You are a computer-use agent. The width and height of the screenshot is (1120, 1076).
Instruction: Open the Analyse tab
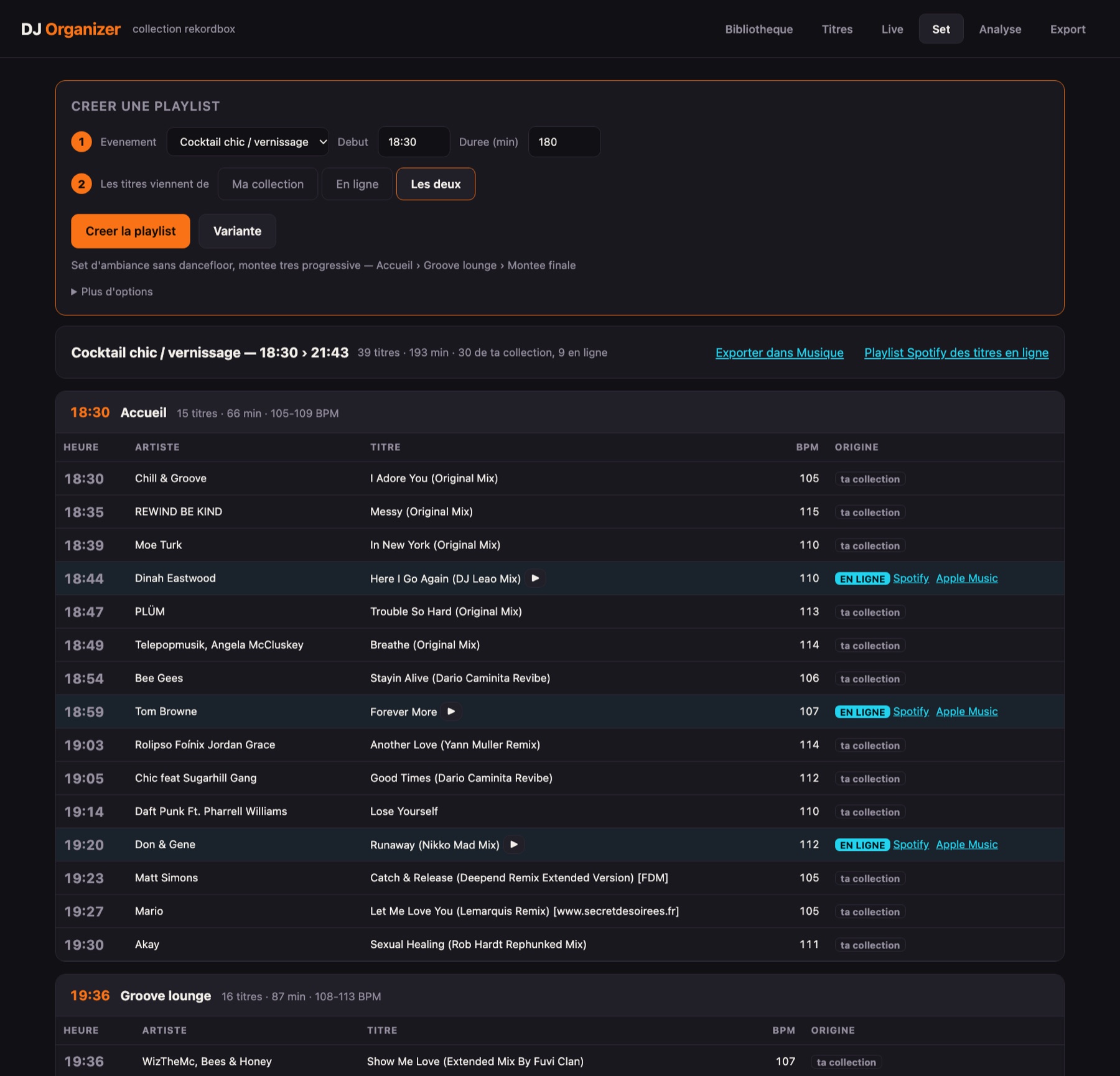click(x=1000, y=29)
